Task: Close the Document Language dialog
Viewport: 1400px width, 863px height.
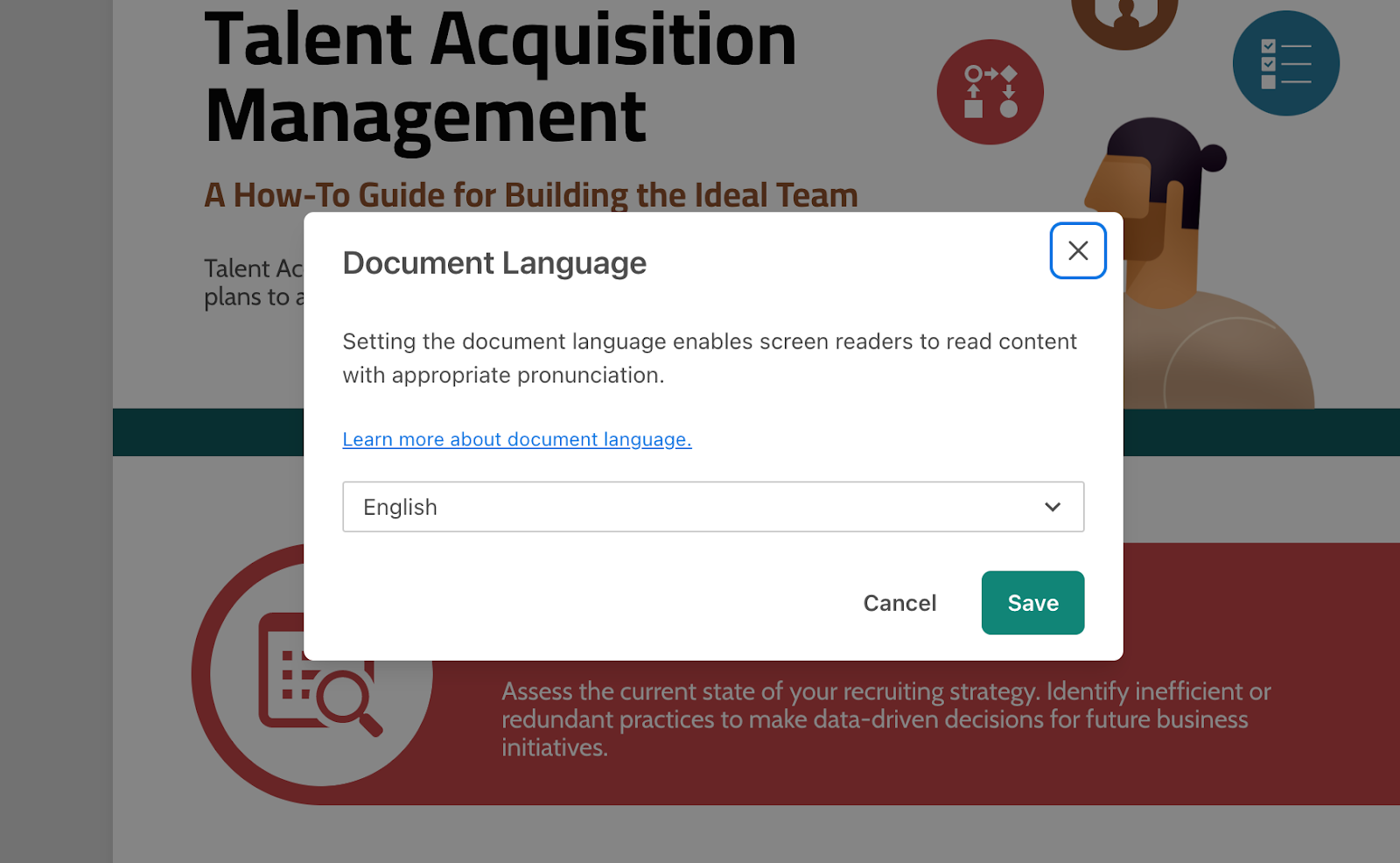Action: [1077, 250]
